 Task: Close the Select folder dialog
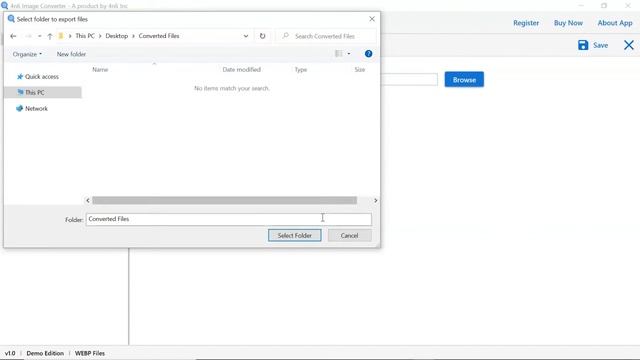pos(372,19)
